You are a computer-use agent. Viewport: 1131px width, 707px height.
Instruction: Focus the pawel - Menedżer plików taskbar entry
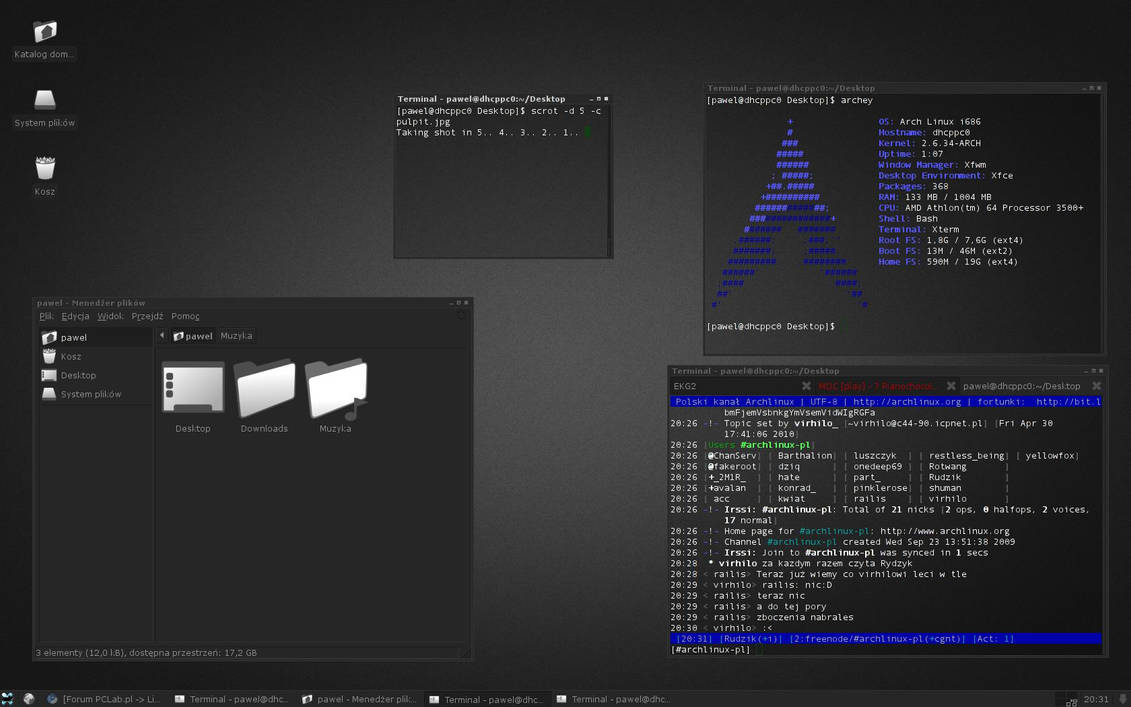tap(360, 698)
